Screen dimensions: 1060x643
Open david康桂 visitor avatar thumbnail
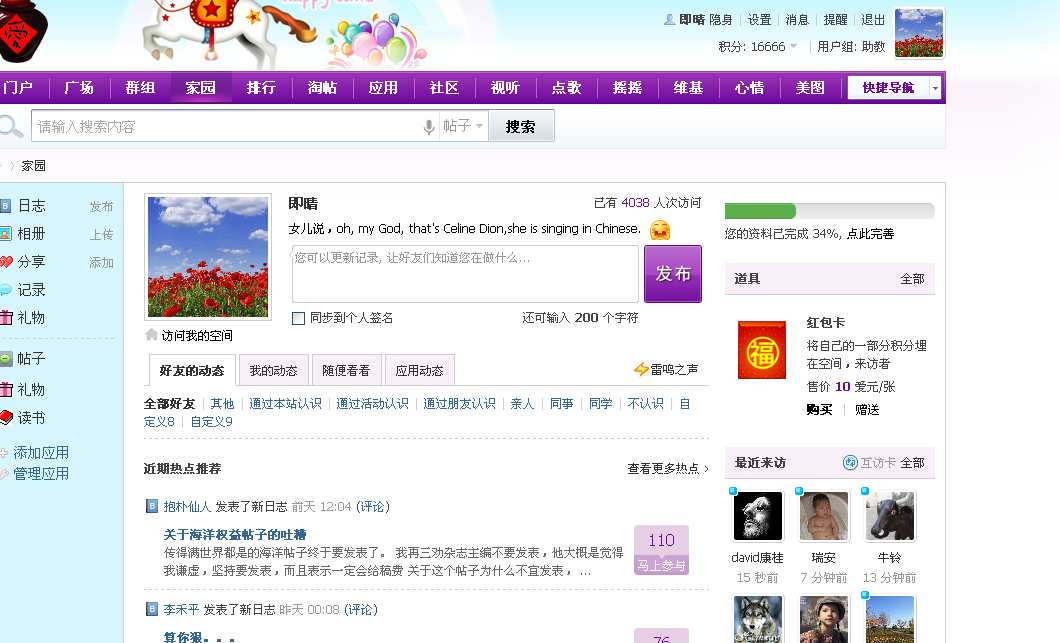point(758,516)
